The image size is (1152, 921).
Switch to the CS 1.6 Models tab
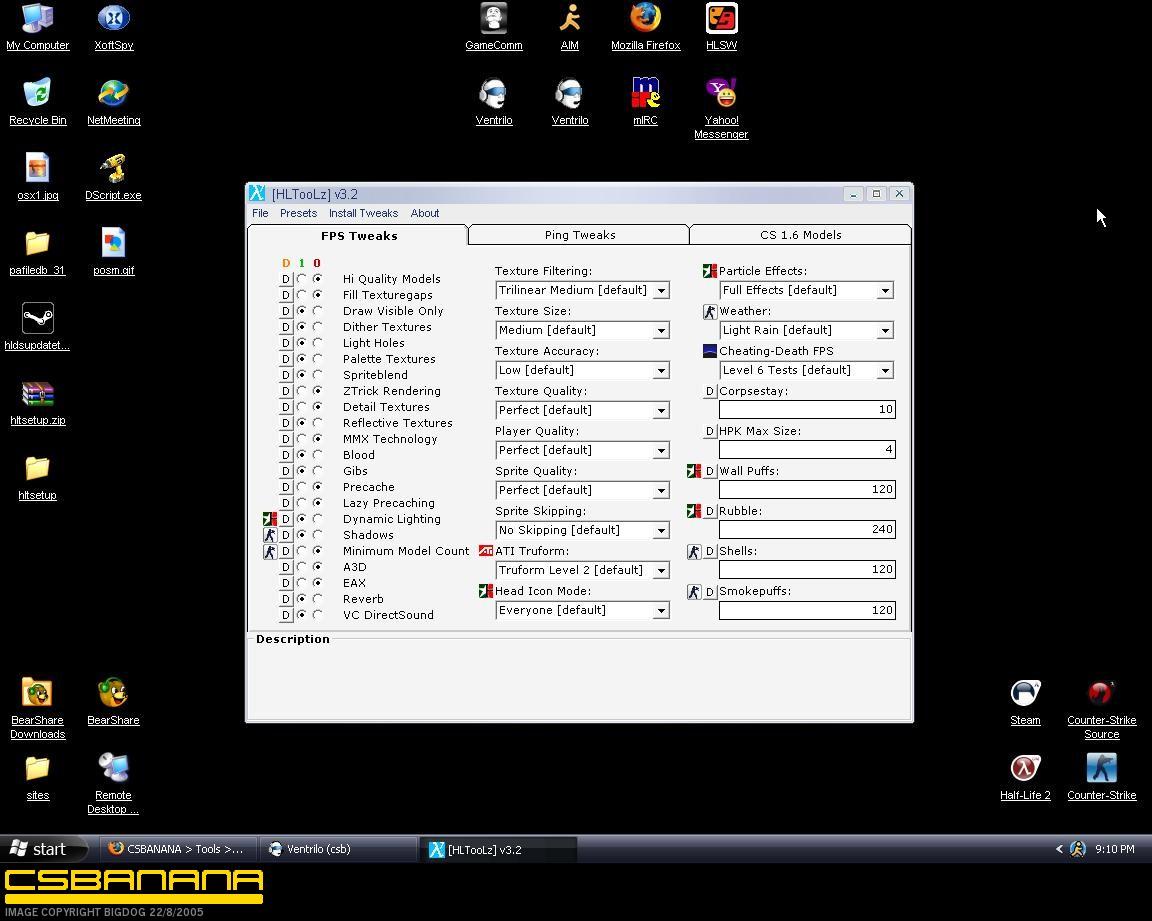click(x=801, y=235)
